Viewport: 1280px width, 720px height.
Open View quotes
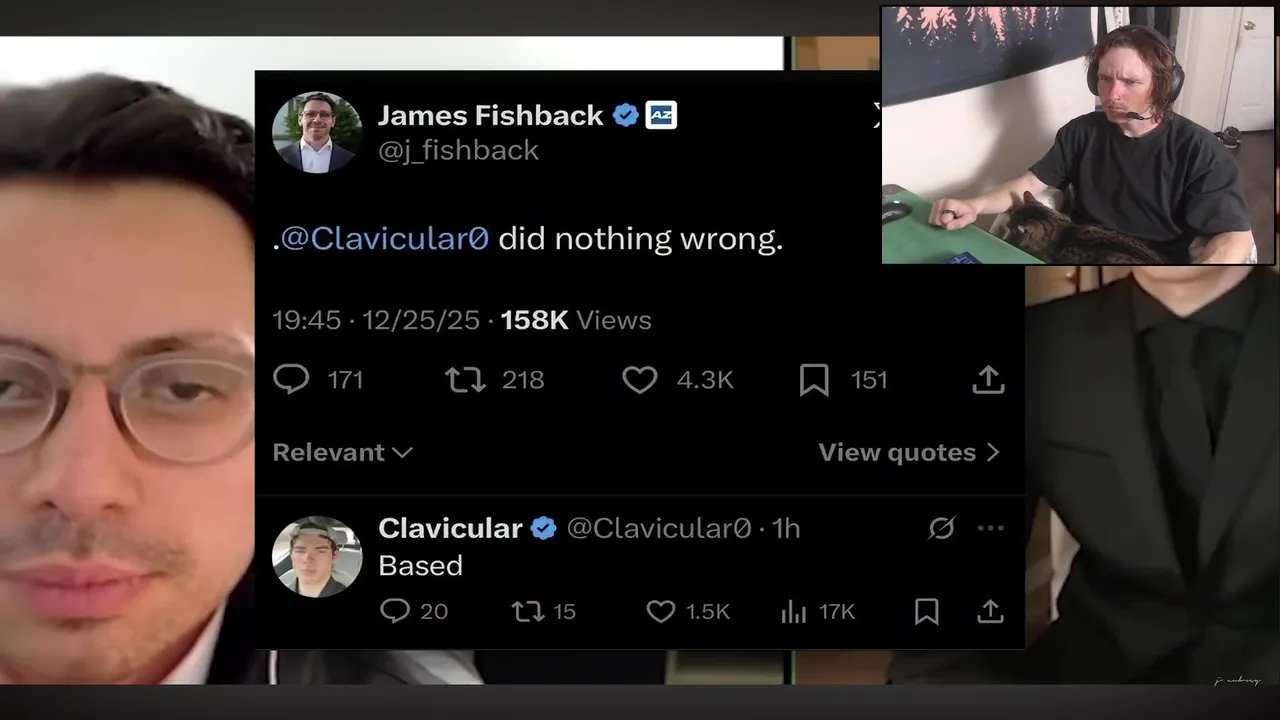pyautogui.click(x=909, y=452)
